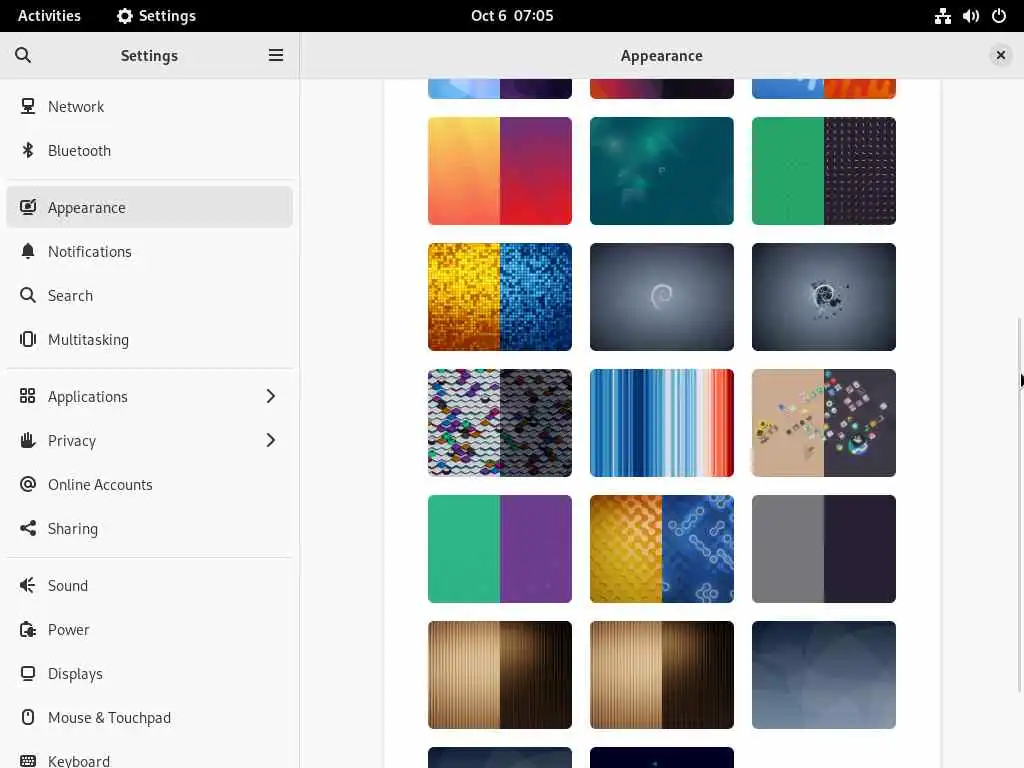Click the Applications grid icon
1024x768 pixels.
tap(27, 396)
